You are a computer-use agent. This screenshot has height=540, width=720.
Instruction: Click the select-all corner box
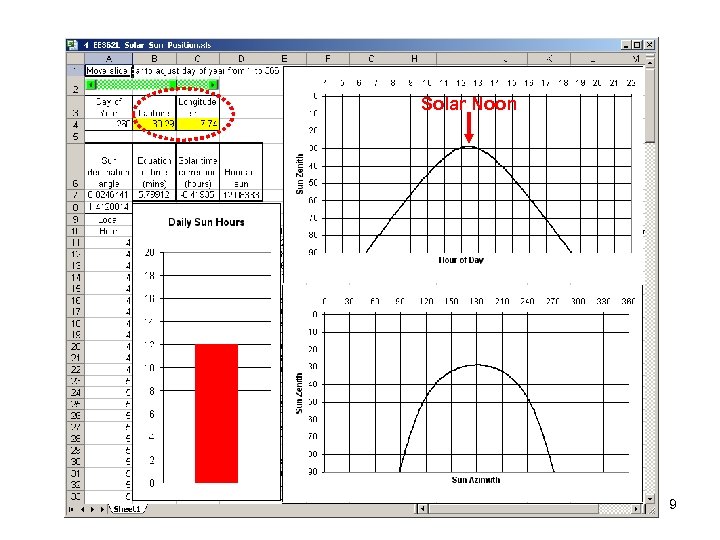point(76,59)
